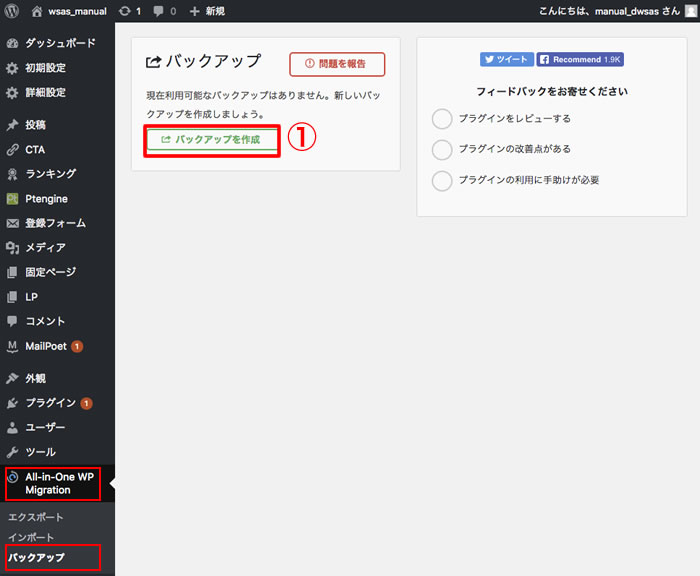Screen dimensions: 700x576
Task: Select the プラグインの改善点がある radio option
Action: pos(441,150)
